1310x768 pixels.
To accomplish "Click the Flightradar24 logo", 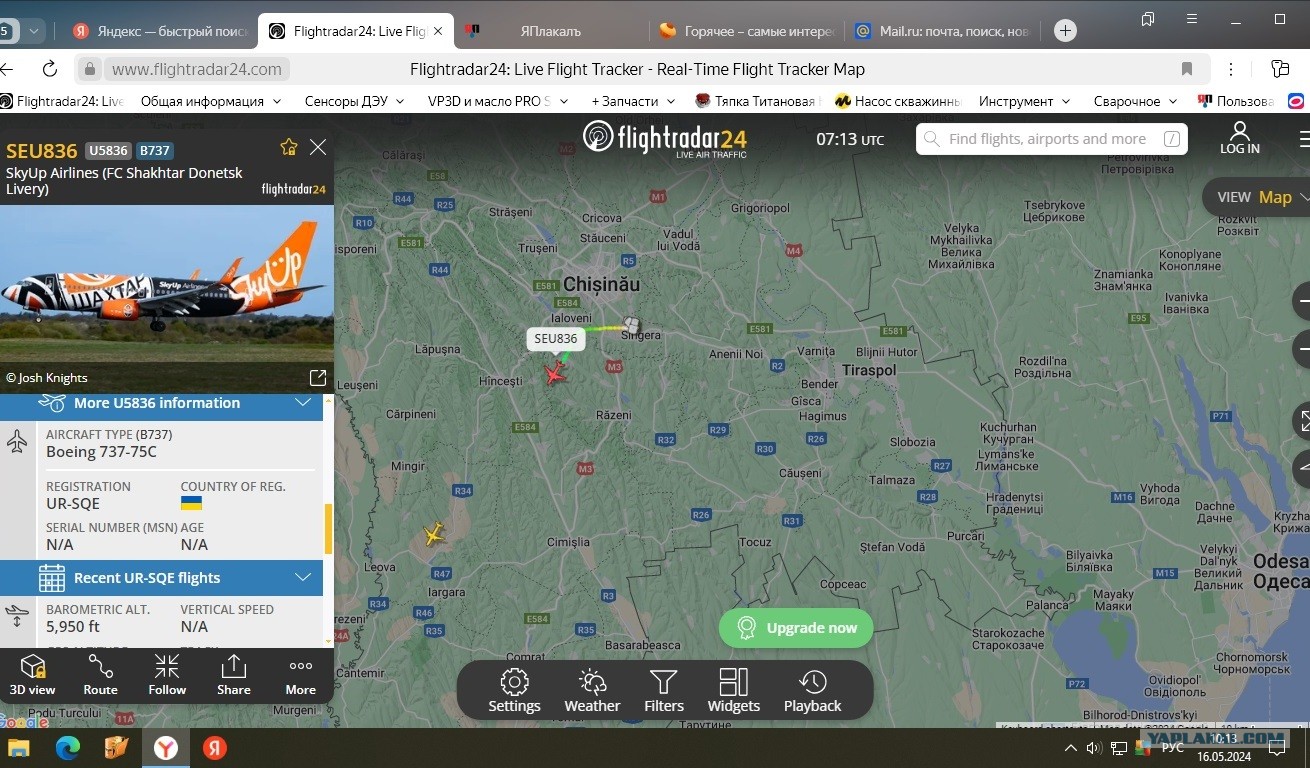I will pyautogui.click(x=665, y=138).
